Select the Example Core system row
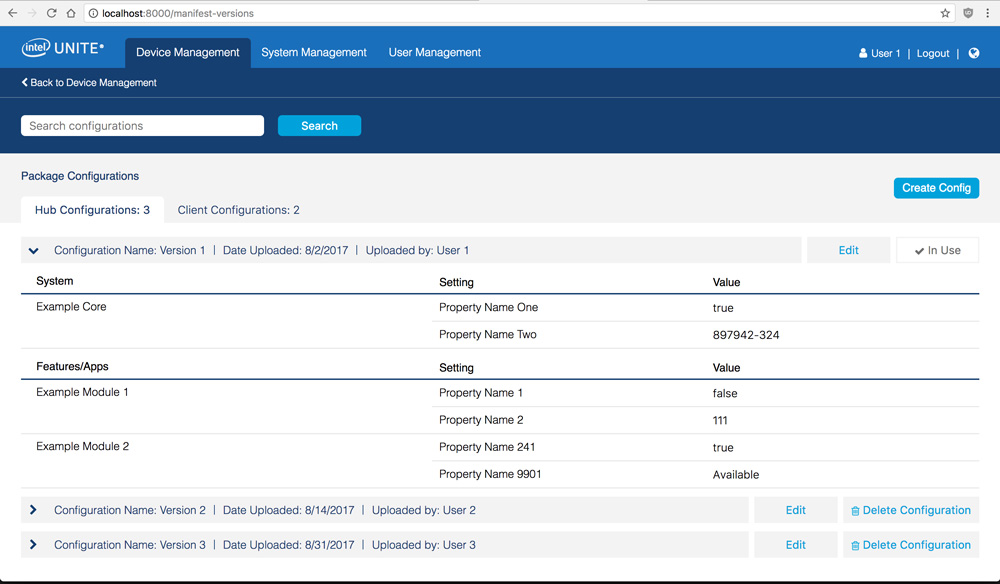1000x584 pixels. click(x=71, y=307)
